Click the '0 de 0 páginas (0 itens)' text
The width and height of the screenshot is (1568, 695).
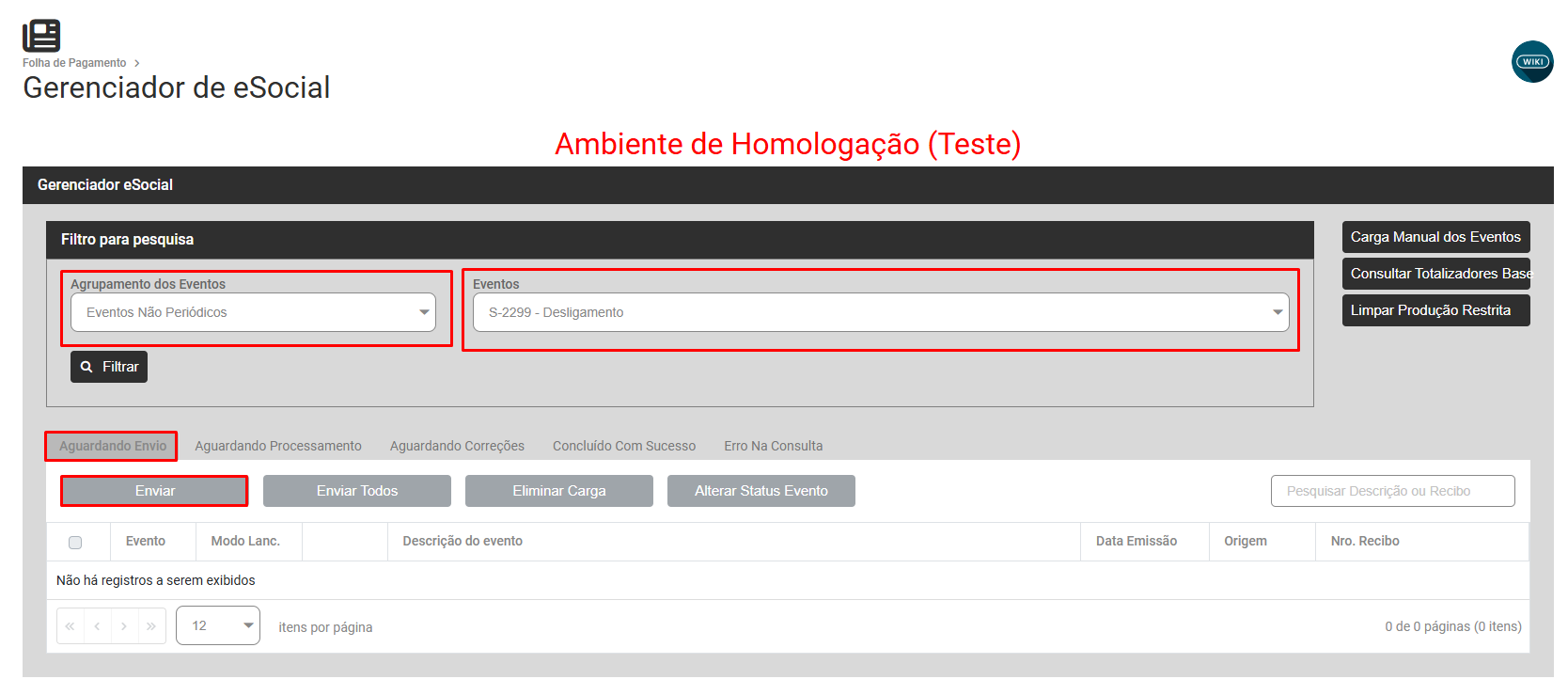(1453, 626)
